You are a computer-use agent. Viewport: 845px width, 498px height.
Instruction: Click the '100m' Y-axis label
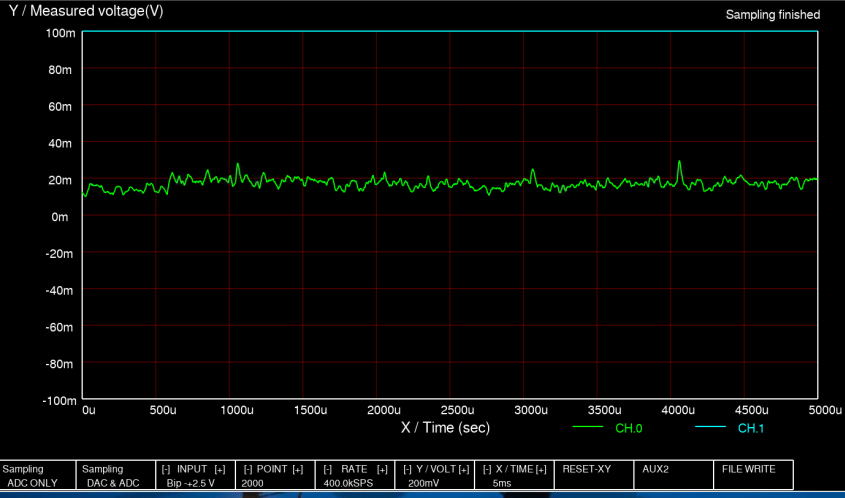pyautogui.click(x=60, y=33)
